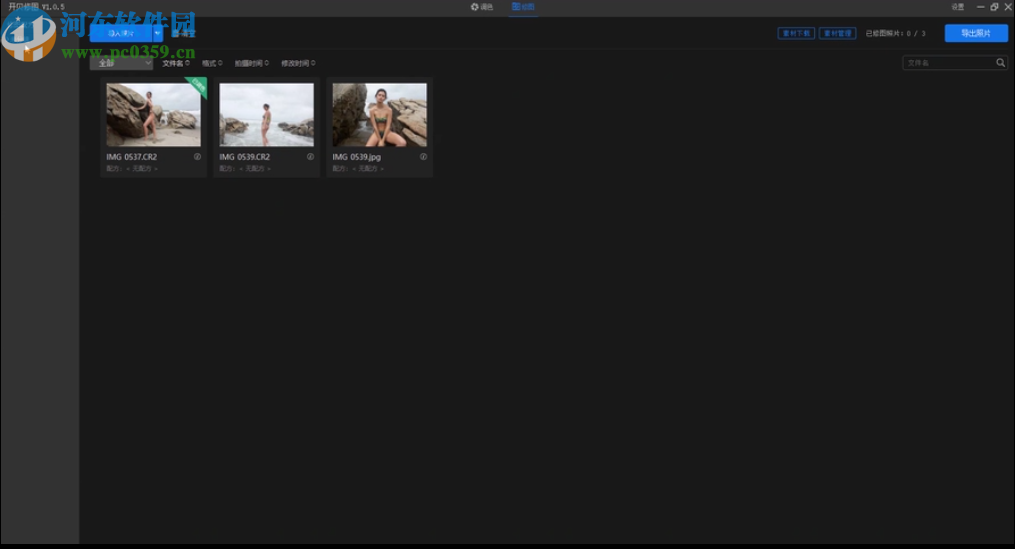Sort photos by 格式
This screenshot has width=1015, height=549.
(212, 63)
